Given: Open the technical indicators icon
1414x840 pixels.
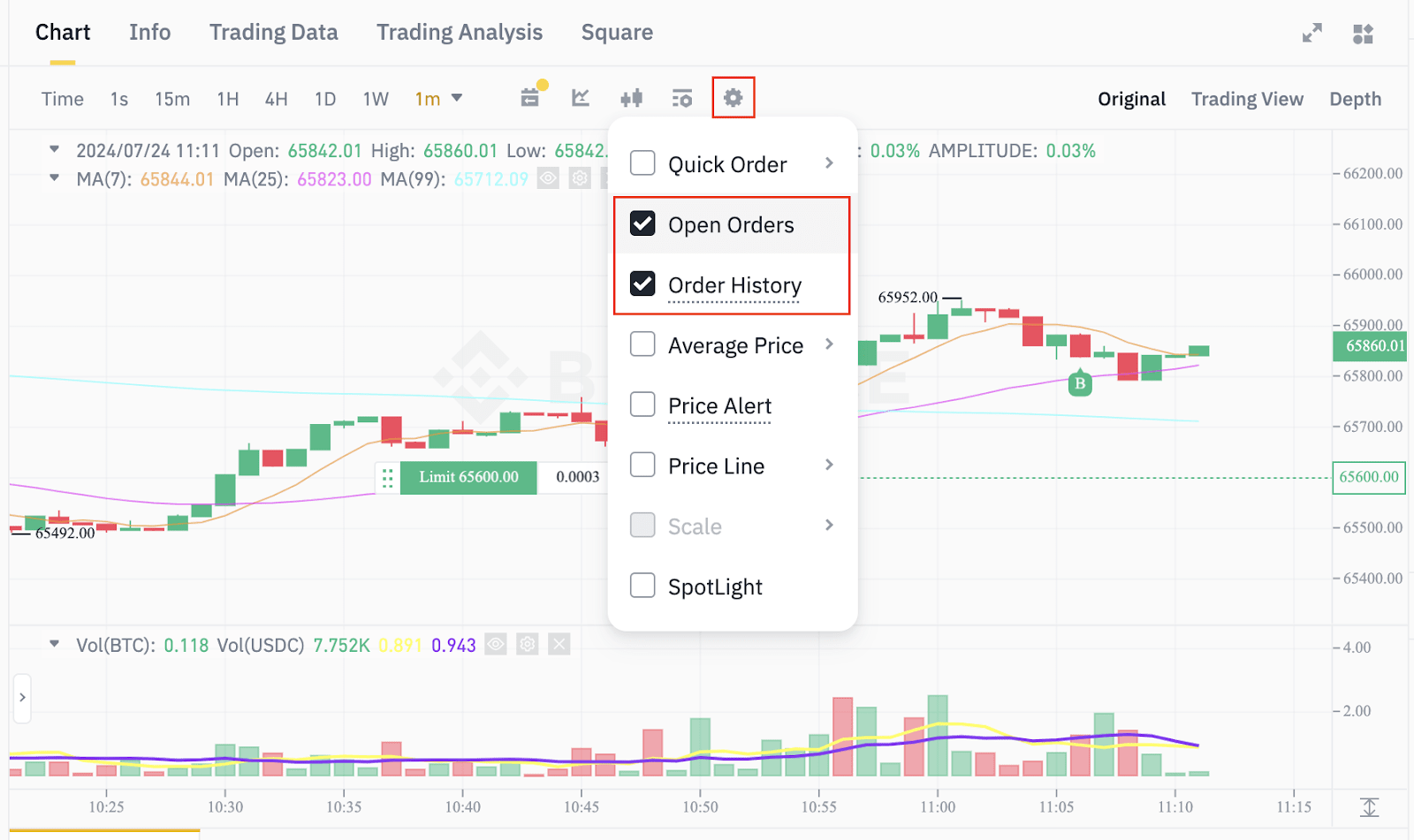Looking at the screenshot, I should coord(581,98).
